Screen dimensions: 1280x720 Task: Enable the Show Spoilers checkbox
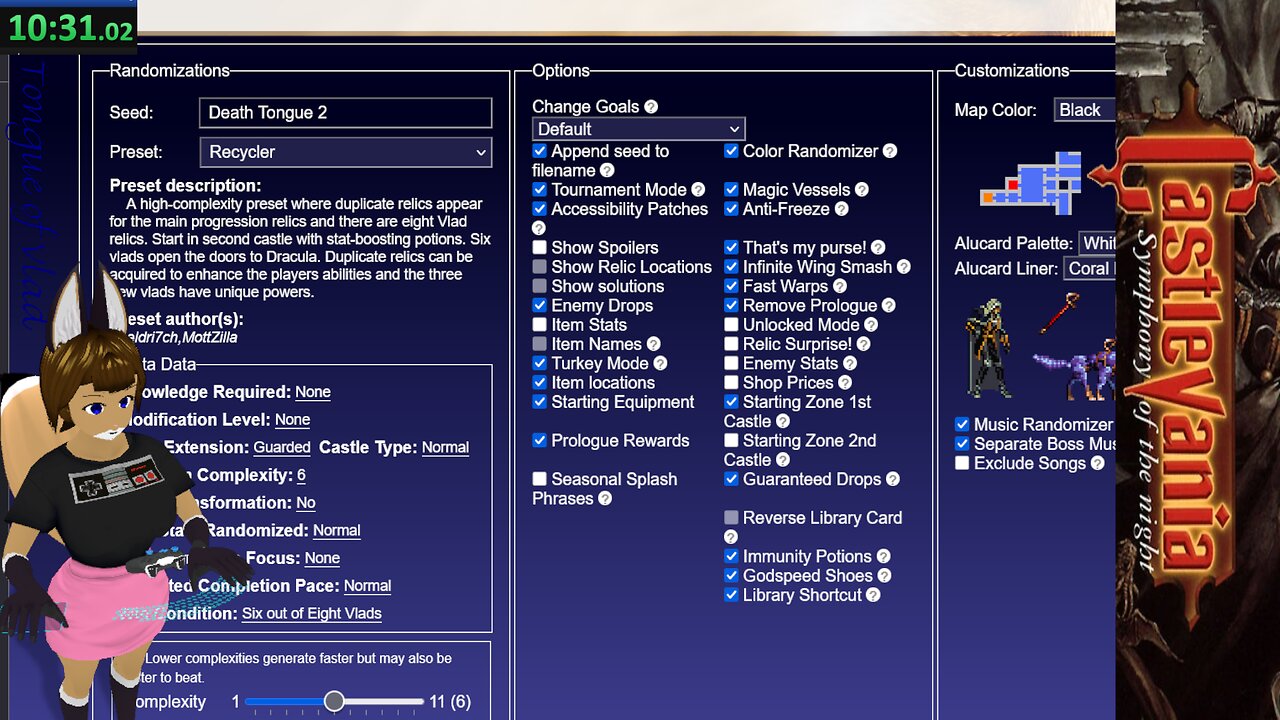540,248
